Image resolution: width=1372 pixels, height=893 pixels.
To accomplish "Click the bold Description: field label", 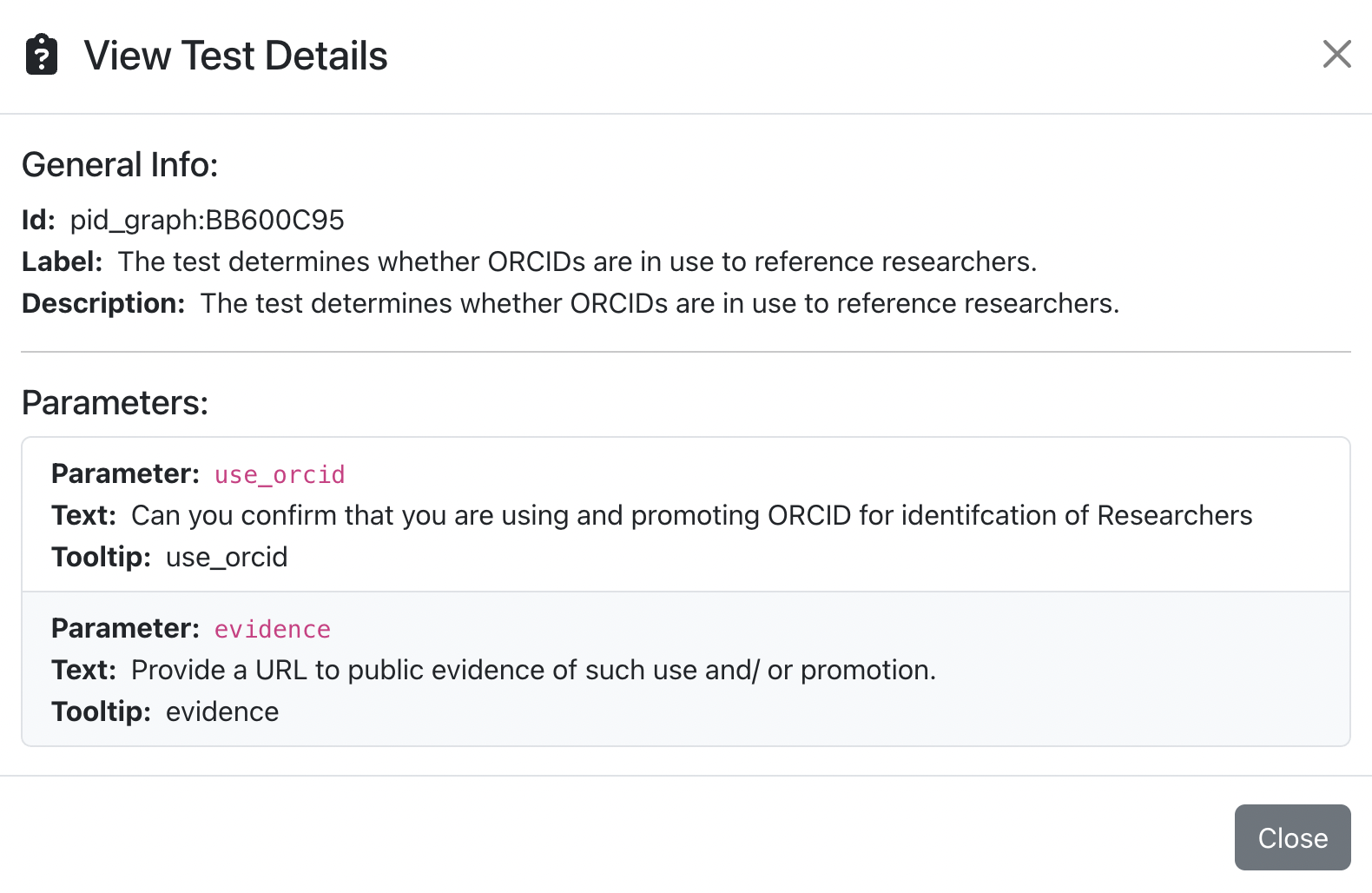I will [103, 303].
